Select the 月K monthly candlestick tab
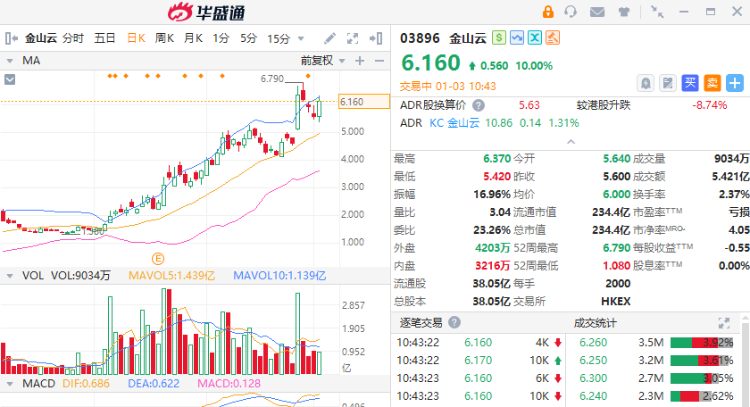750x407 pixels. coord(193,38)
